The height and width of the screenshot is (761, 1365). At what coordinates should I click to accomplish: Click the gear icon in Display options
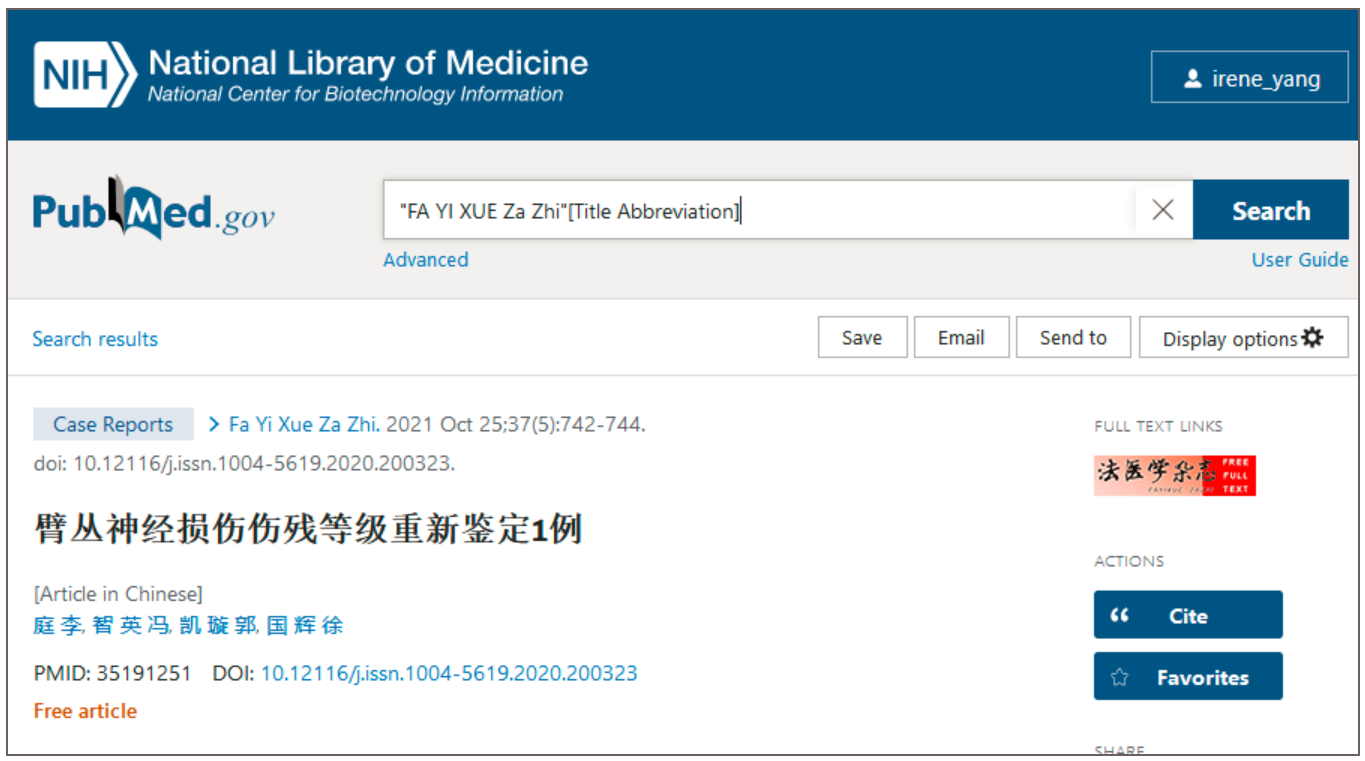(1312, 338)
